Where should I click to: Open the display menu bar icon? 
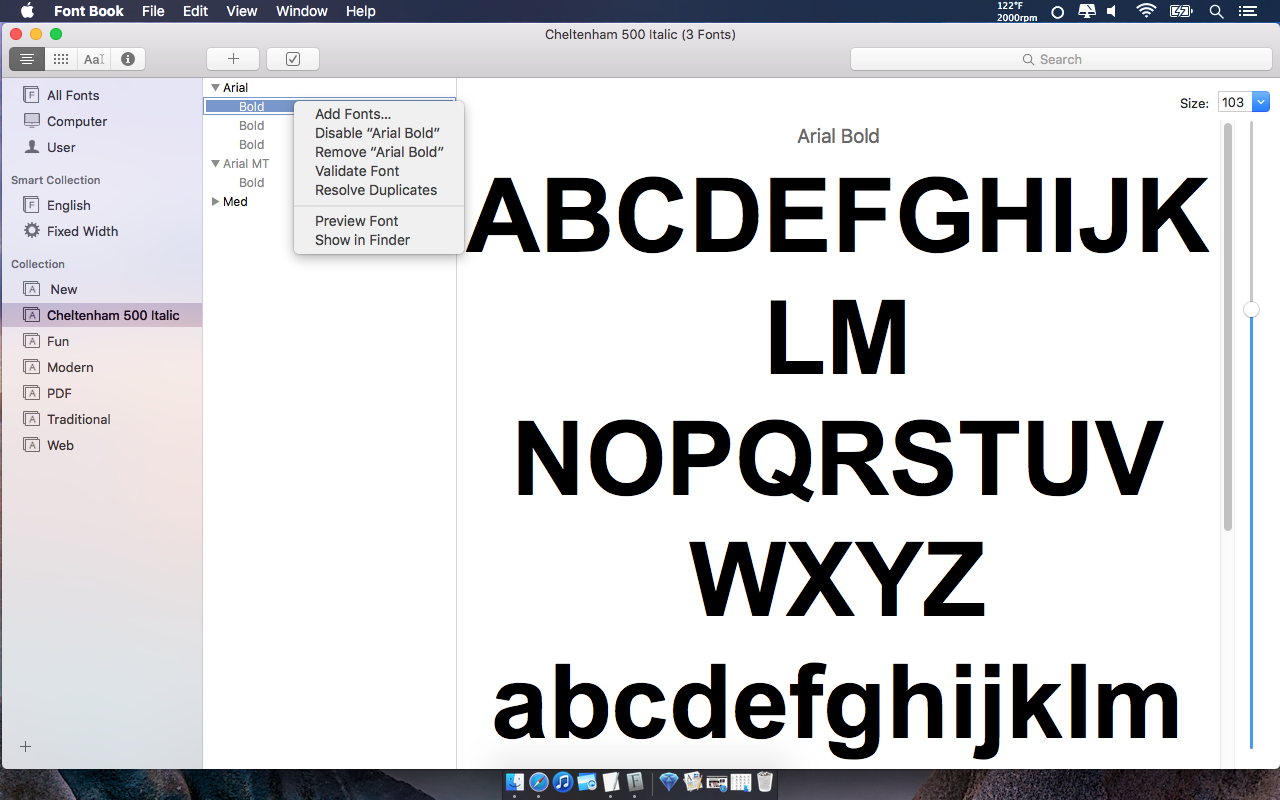coord(1087,11)
